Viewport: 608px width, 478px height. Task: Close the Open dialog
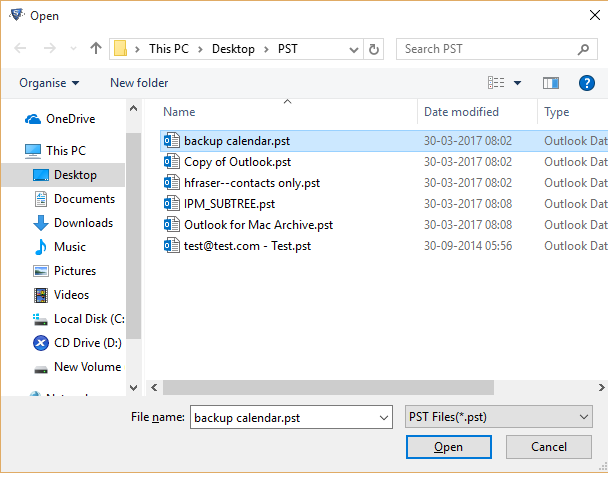click(x=594, y=16)
